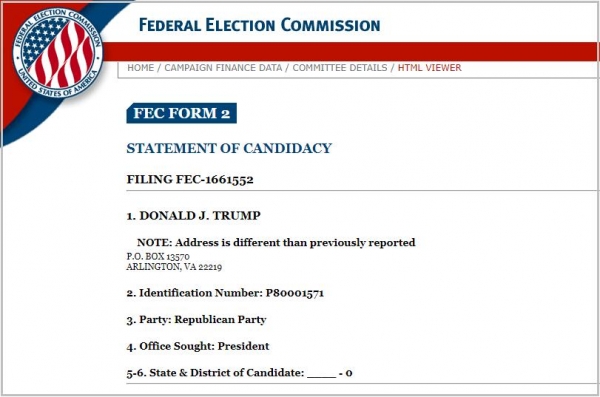Select the HTML VIEWER breadcrumb item
The width and height of the screenshot is (600, 397).
click(x=429, y=68)
